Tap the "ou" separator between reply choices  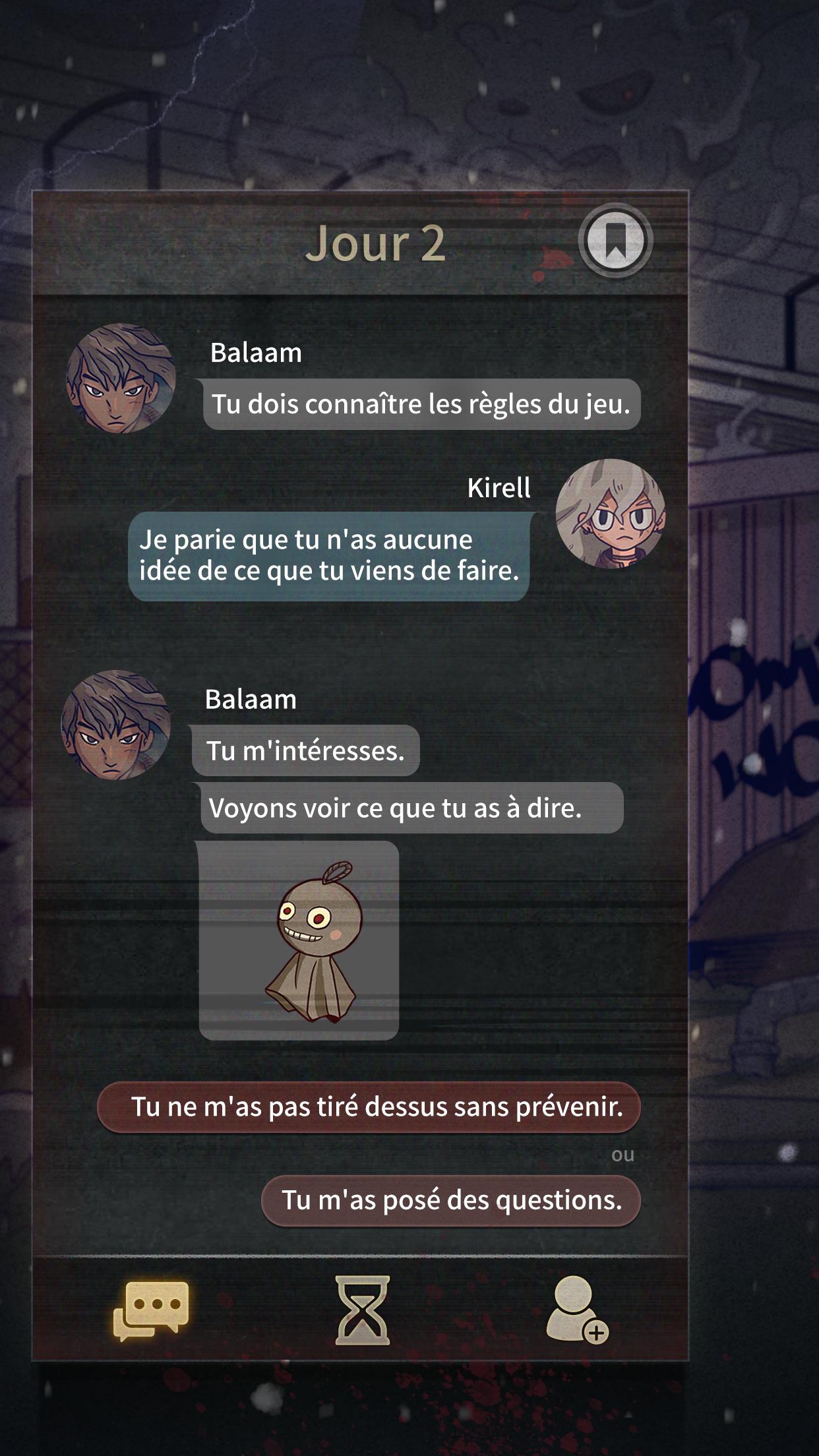point(622,1155)
